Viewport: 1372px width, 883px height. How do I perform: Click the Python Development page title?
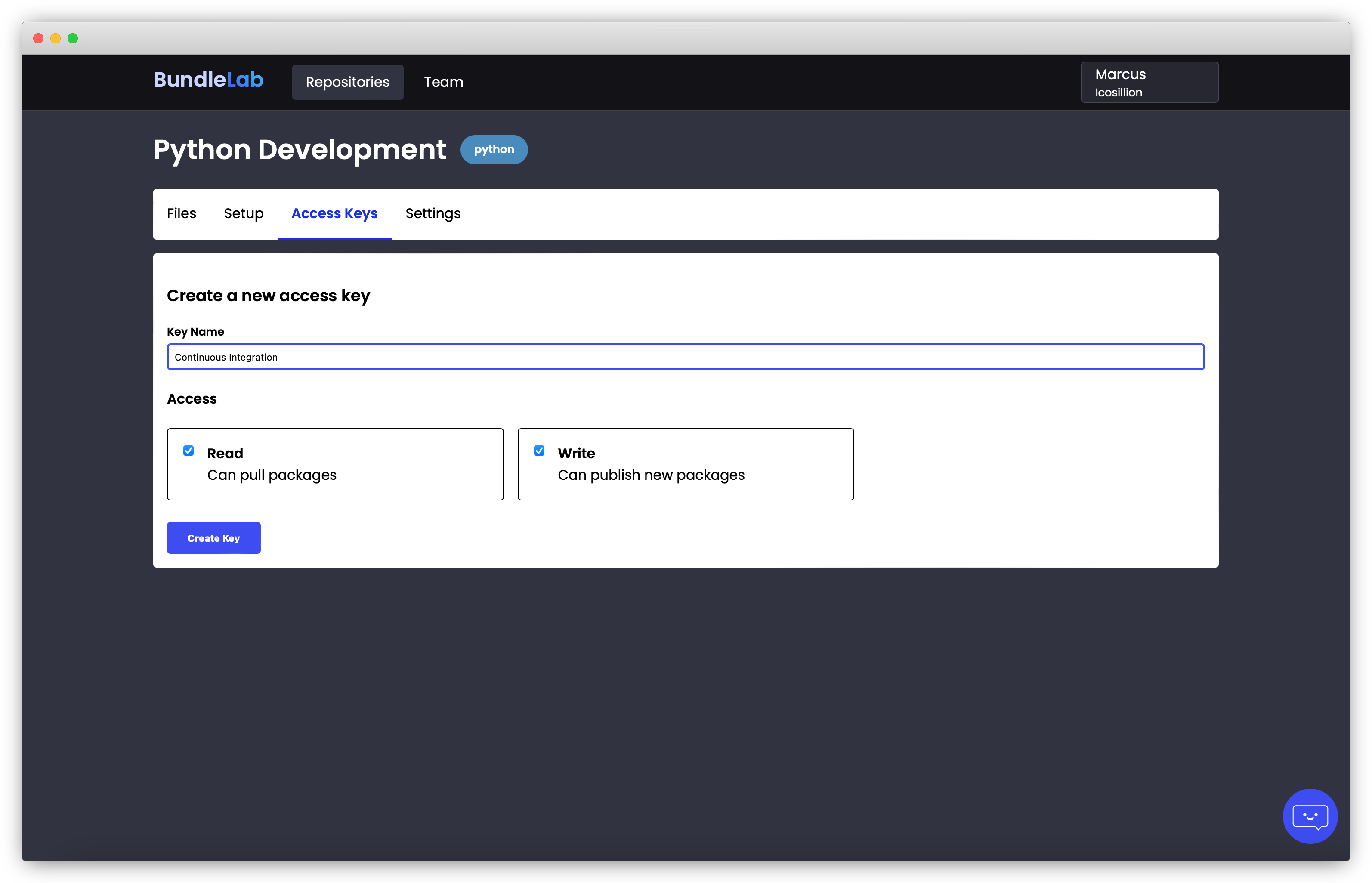click(299, 150)
